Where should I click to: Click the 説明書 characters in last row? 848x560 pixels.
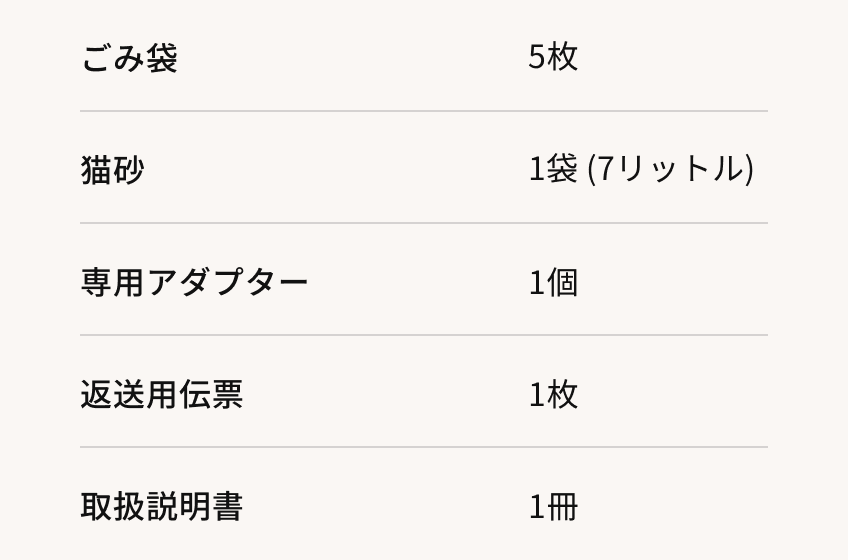[194, 506]
